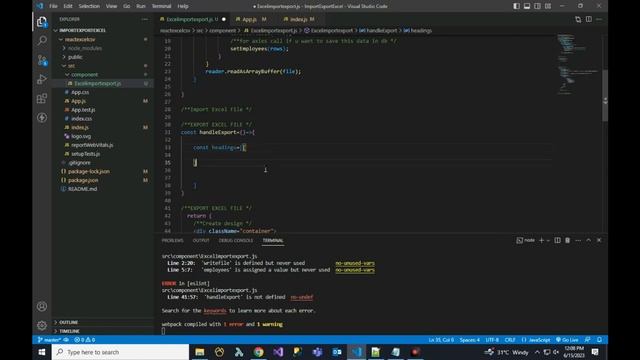Kill terminal with trash icon
Image resolution: width=640 pixels, height=360 pixels.
coord(567,240)
